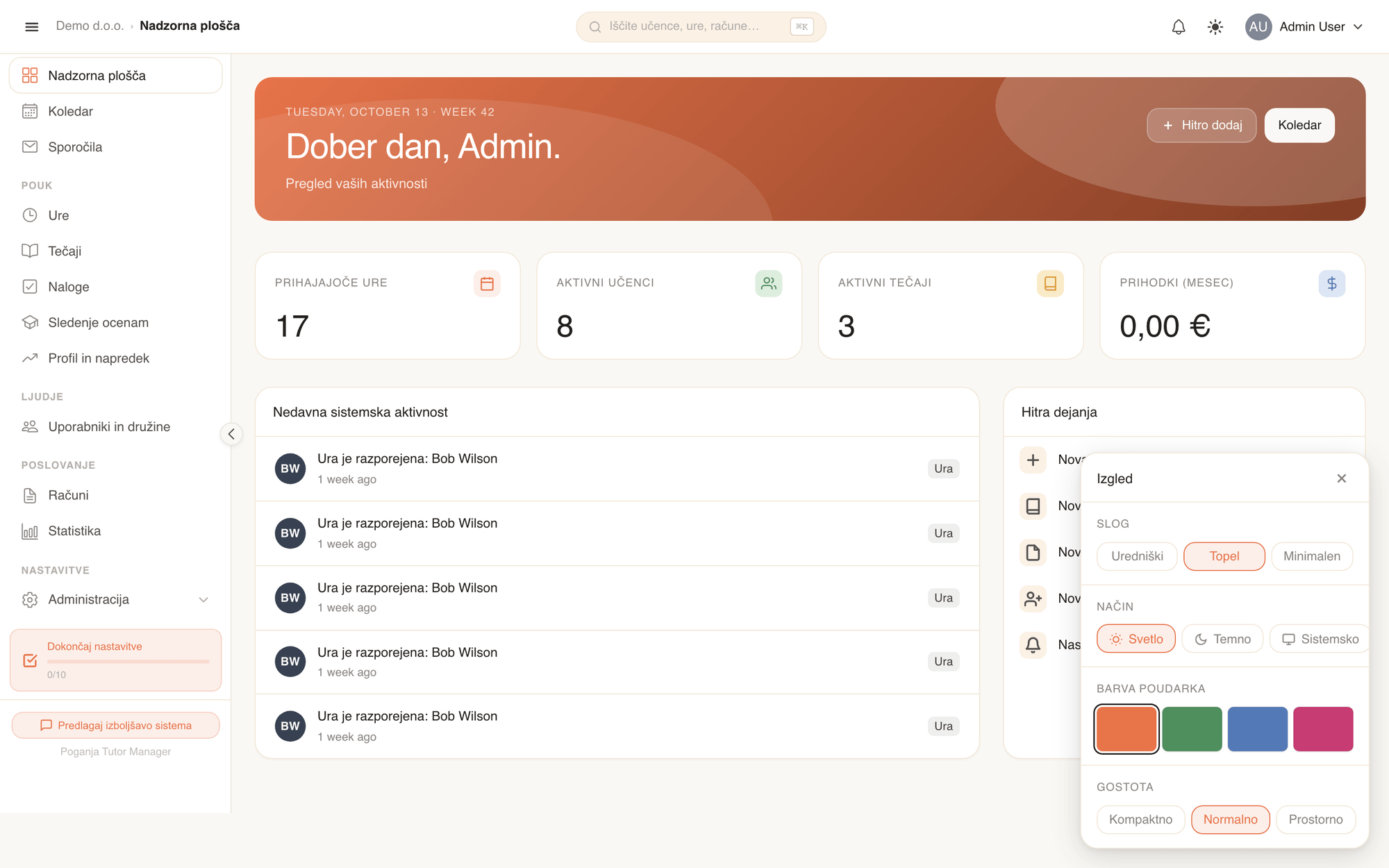Open the notifications bell in header
The width and height of the screenshot is (1389, 868).
1179,27
